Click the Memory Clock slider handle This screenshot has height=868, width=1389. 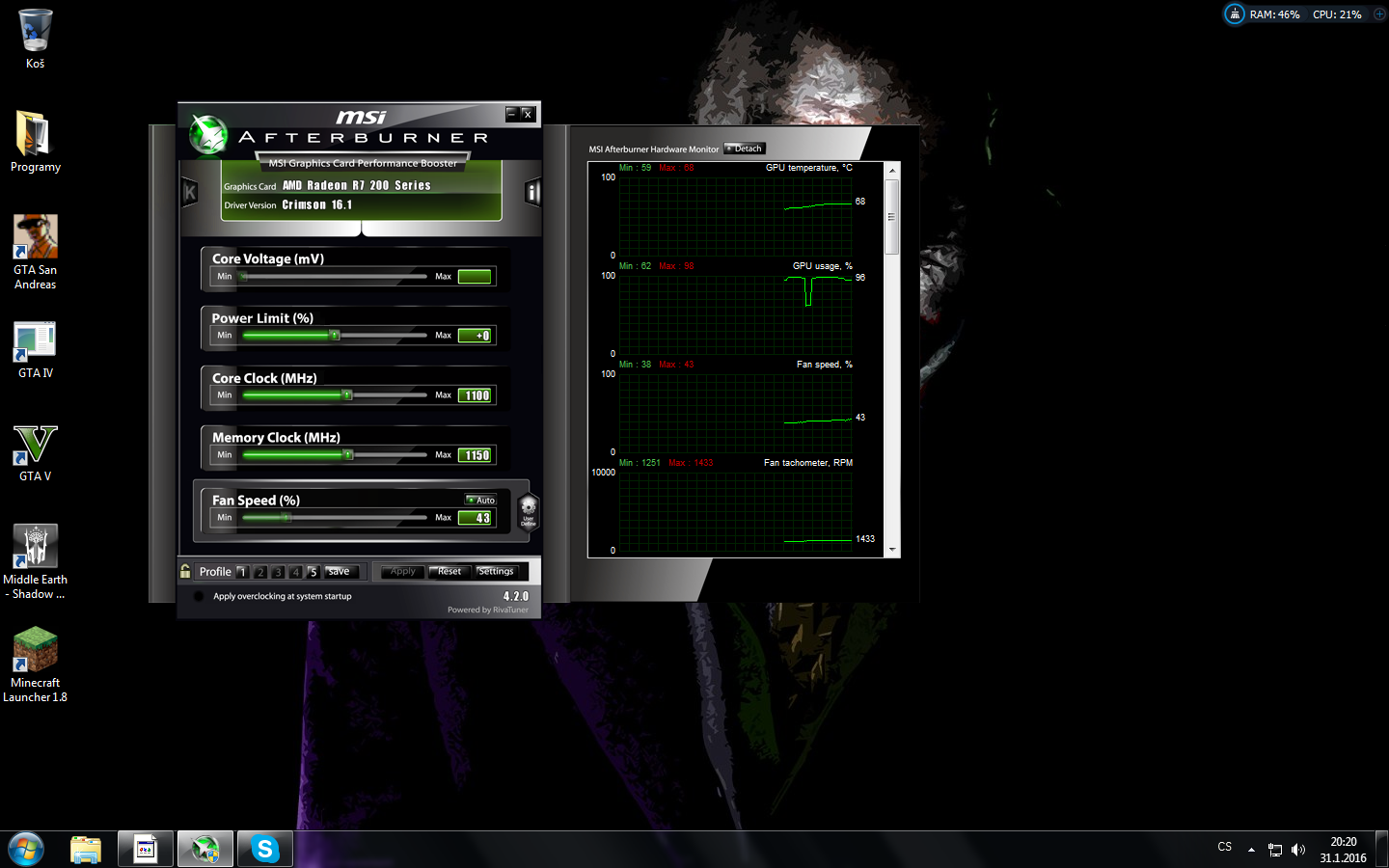pyautogui.click(x=348, y=455)
